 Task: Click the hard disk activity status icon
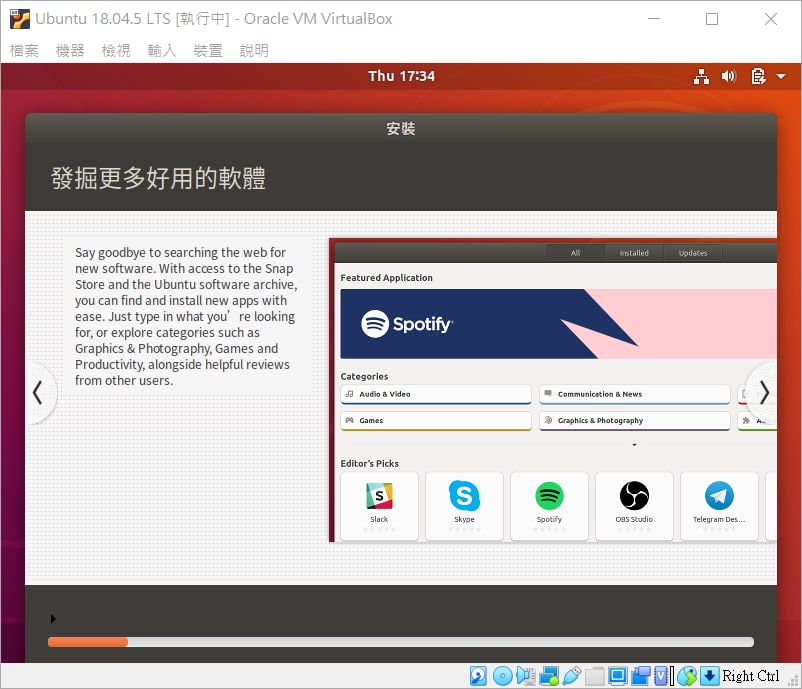pos(478,676)
